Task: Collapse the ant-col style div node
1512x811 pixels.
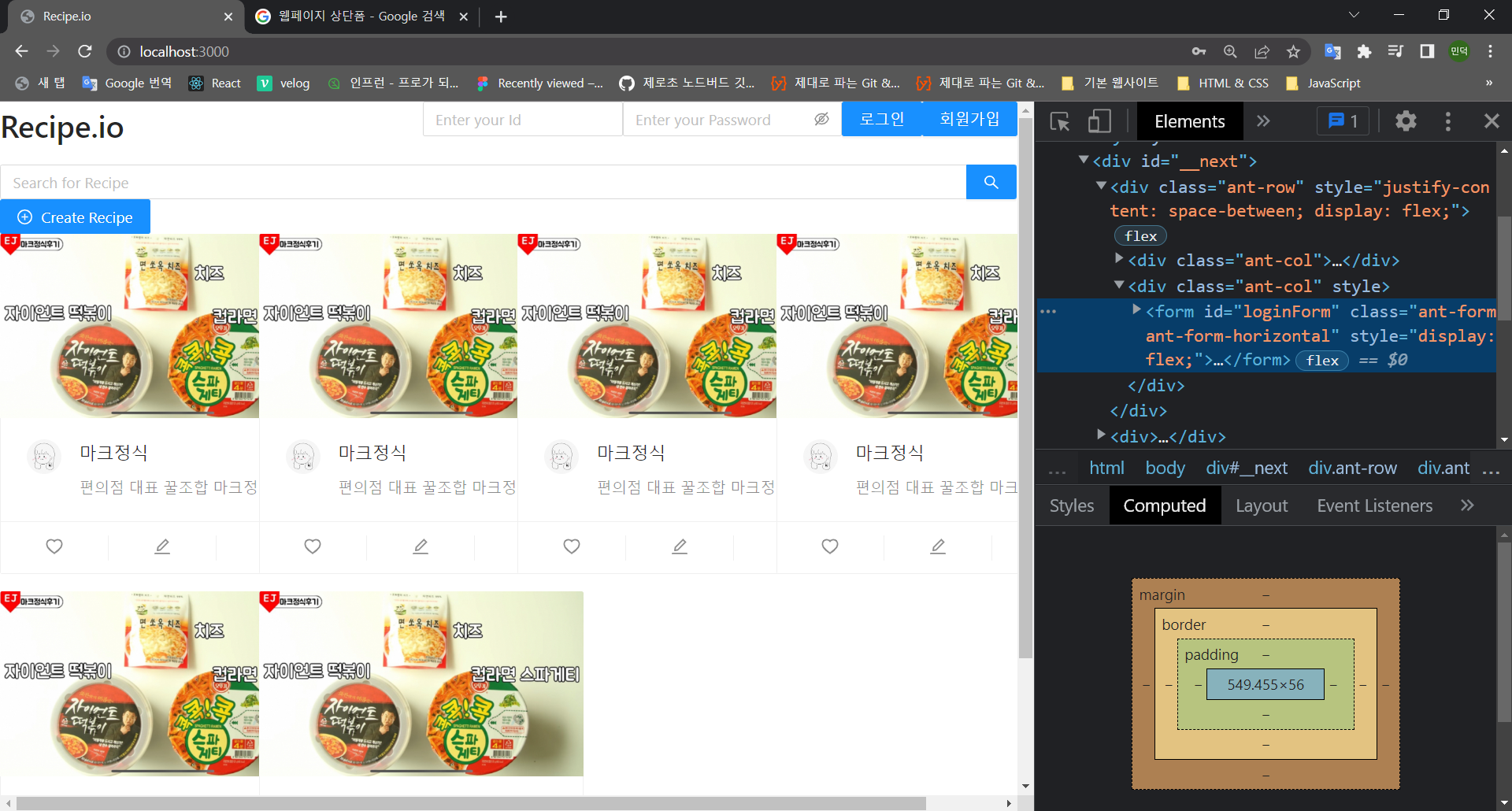Action: (x=1119, y=285)
